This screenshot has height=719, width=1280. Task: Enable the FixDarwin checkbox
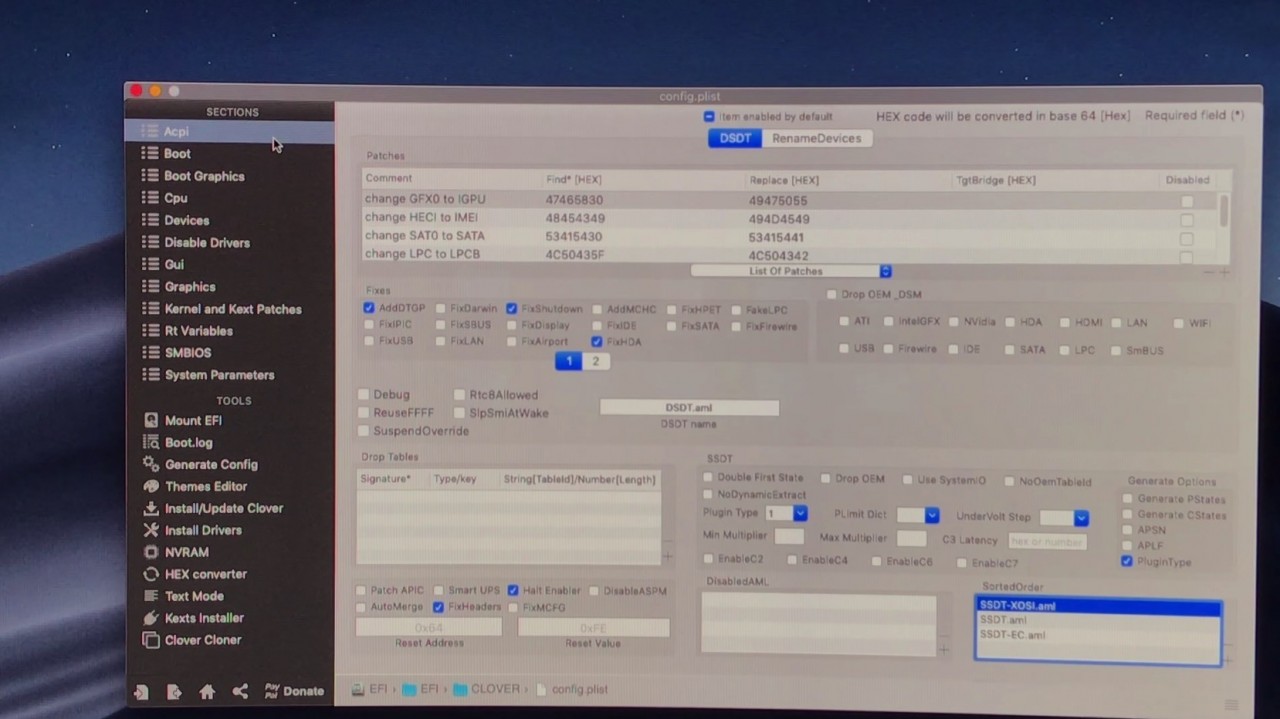pos(441,308)
